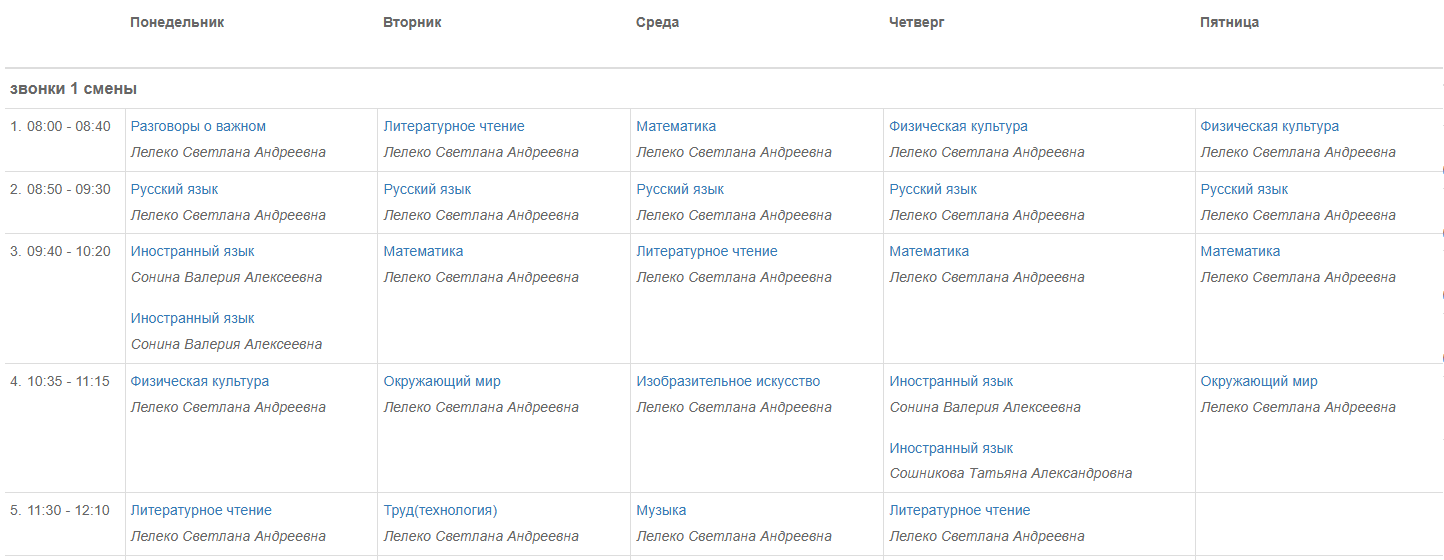1444x560 pixels.
Task: Open Monday's upper third-period Иностранный язык link
Action: pyautogui.click(x=192, y=251)
